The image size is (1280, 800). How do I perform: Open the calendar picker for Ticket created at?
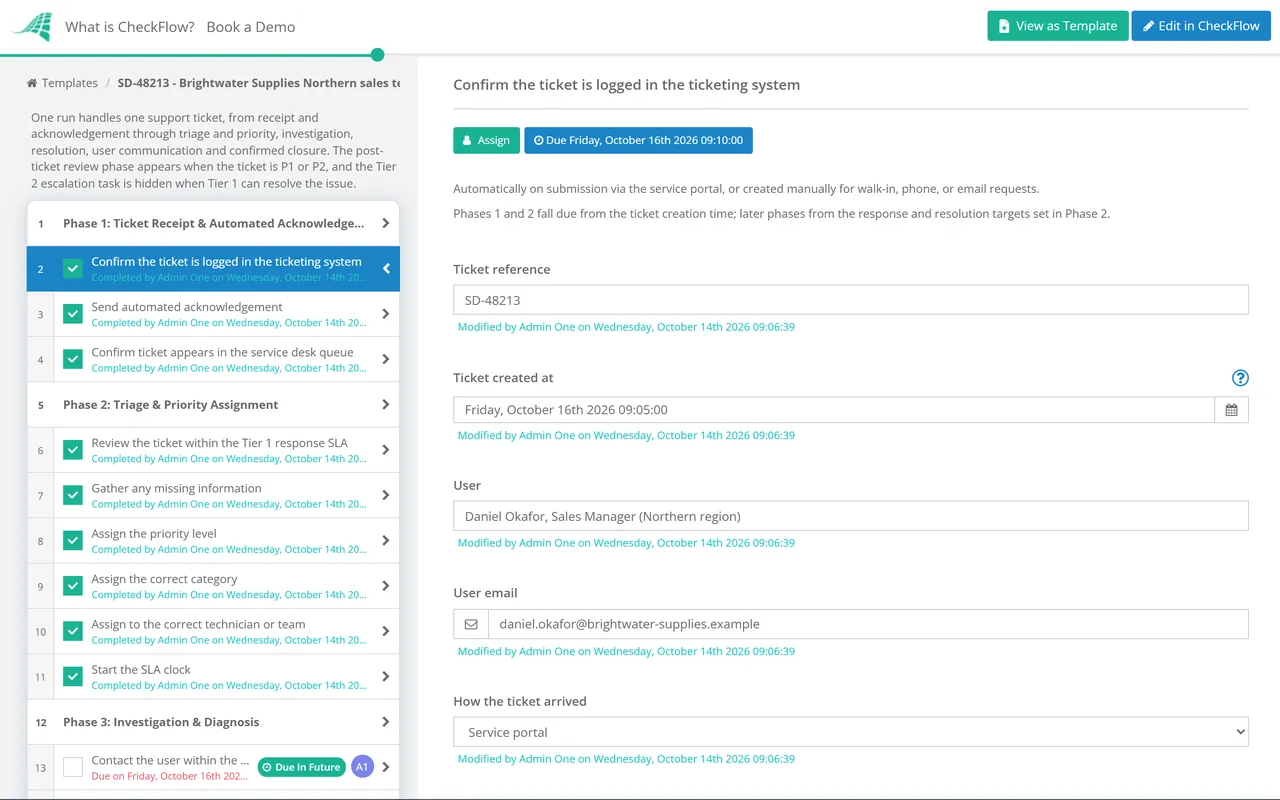click(x=1231, y=410)
